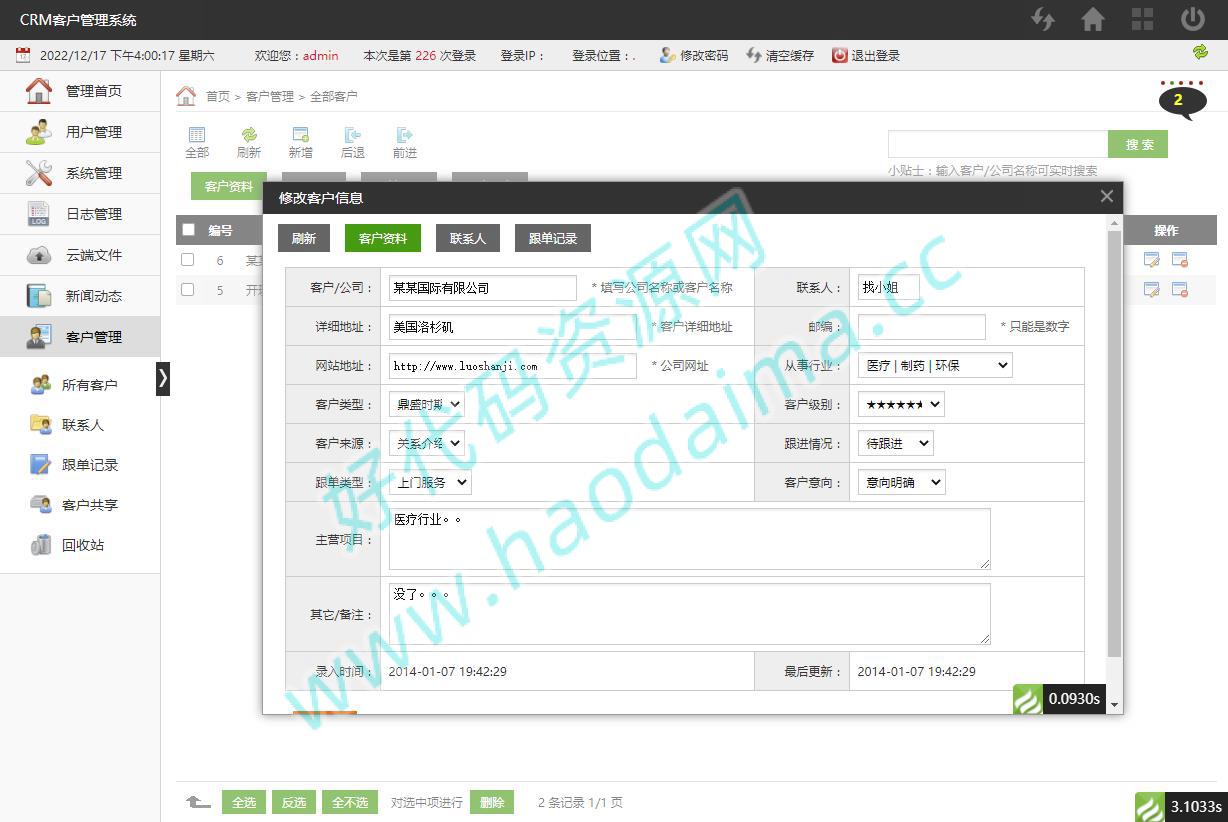
Task: Click 反选 button at bottom
Action: click(x=294, y=802)
